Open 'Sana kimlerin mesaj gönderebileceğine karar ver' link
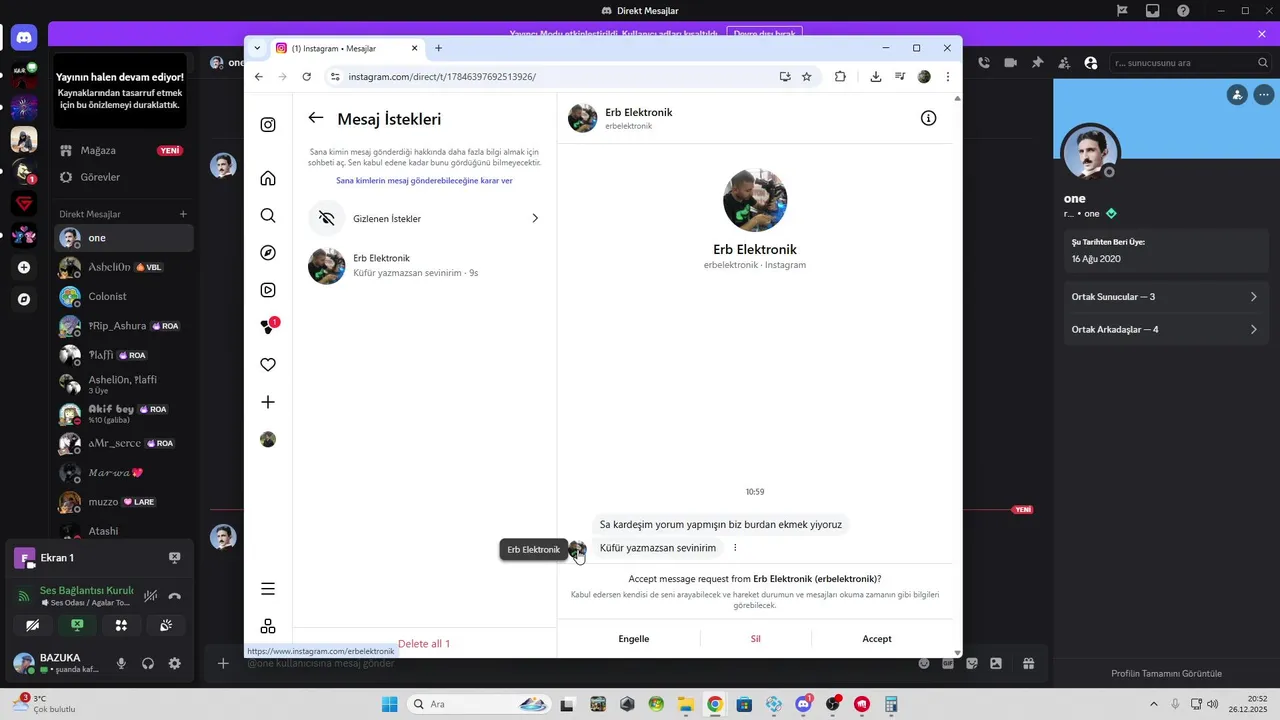 click(424, 181)
